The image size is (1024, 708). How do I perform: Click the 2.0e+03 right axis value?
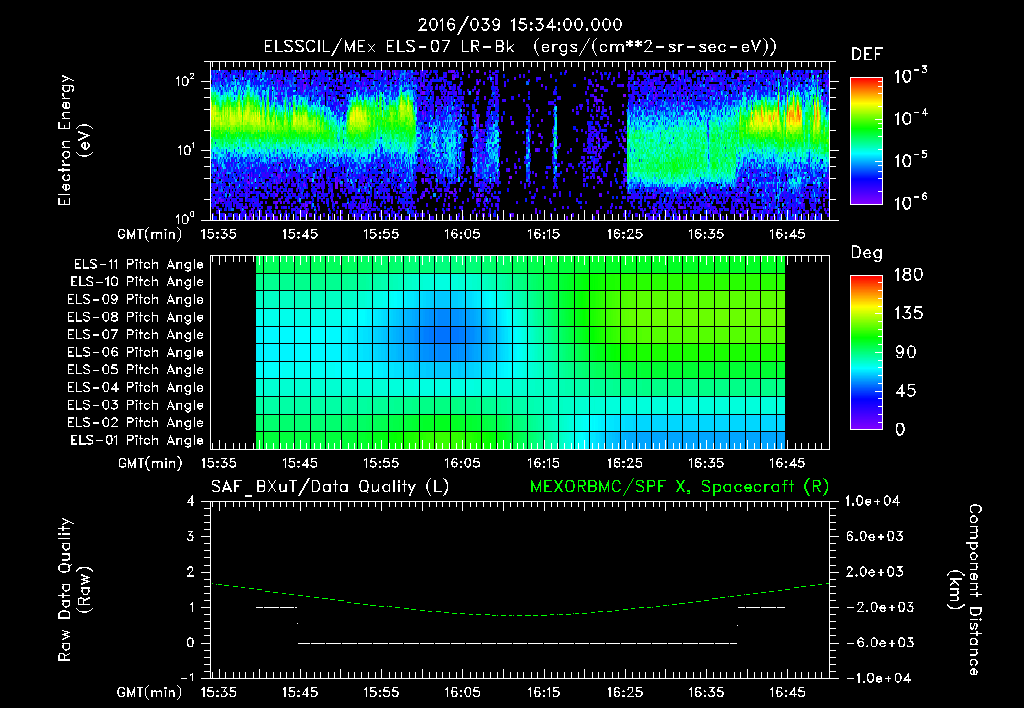coord(875,572)
